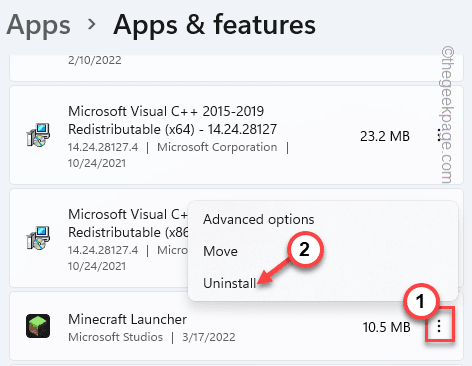472x366 pixels.
Task: Click the 3/17/2022 install date
Action: point(209,337)
